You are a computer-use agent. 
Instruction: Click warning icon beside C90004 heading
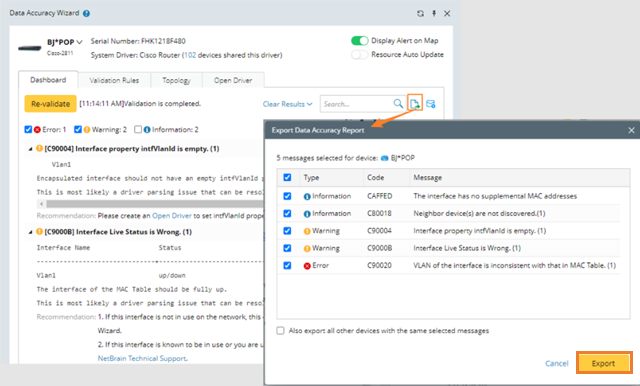39,149
